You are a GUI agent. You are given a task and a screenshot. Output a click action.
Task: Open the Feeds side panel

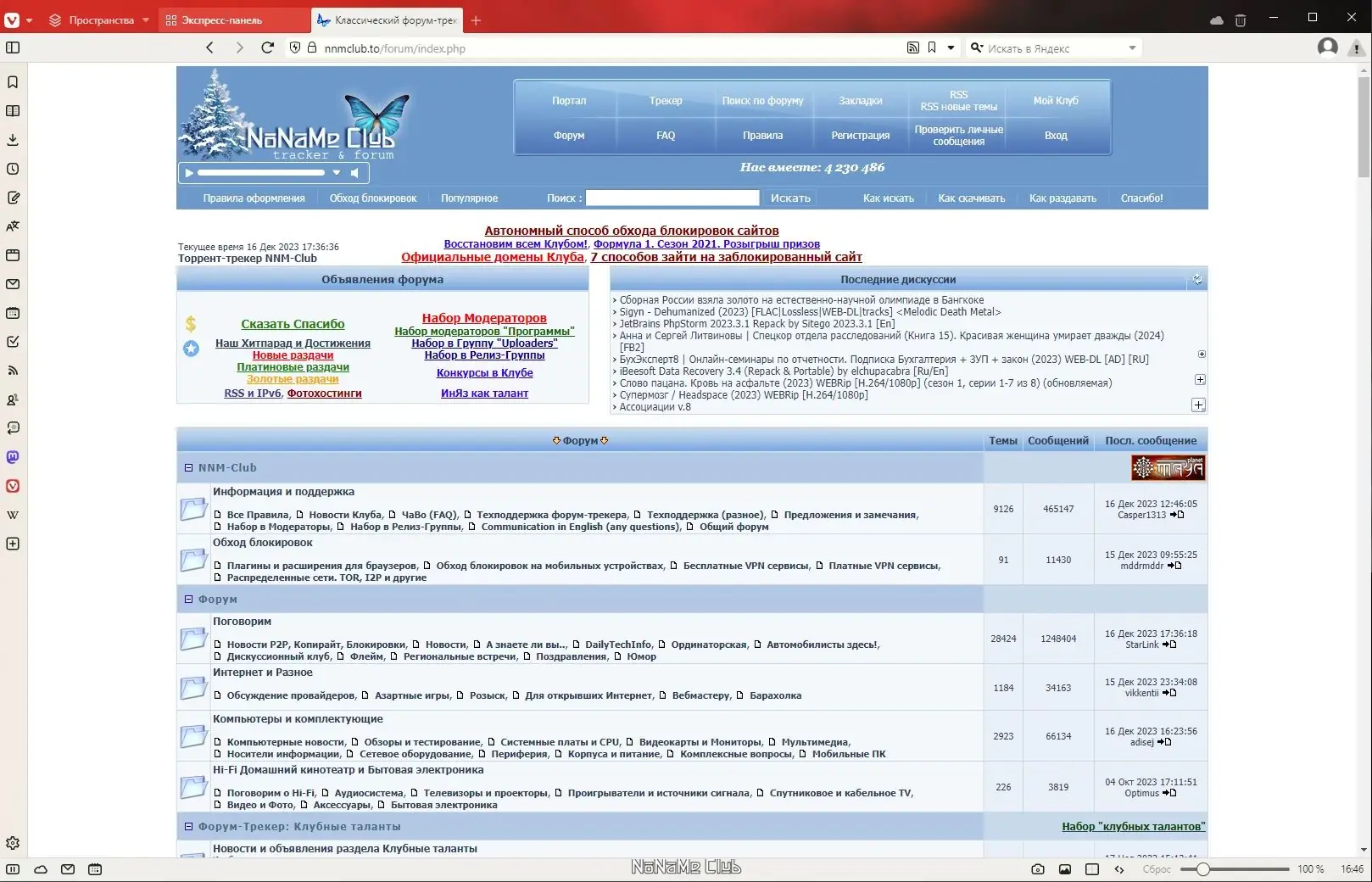tap(13, 371)
